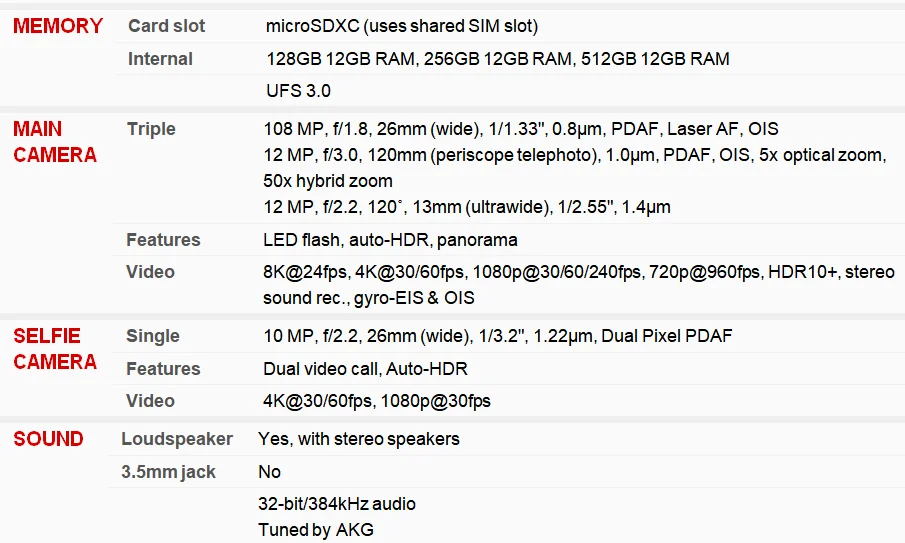The image size is (905, 543).
Task: Open the SOUND section heading
Action: tap(48, 439)
